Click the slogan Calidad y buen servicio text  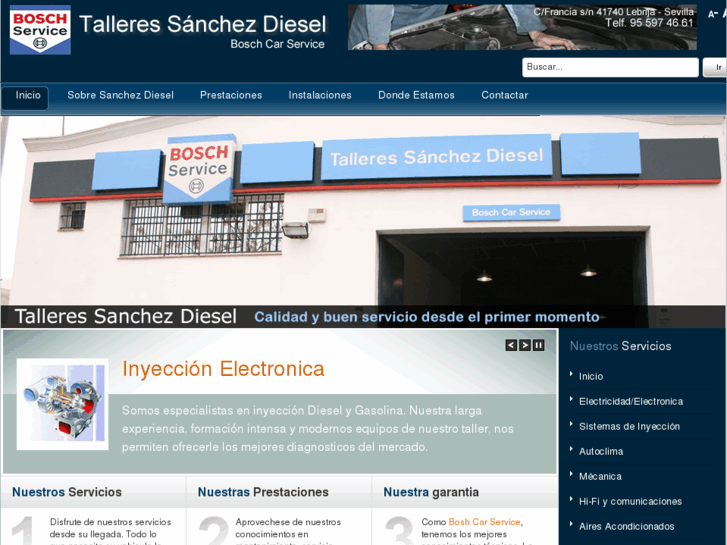(x=427, y=317)
